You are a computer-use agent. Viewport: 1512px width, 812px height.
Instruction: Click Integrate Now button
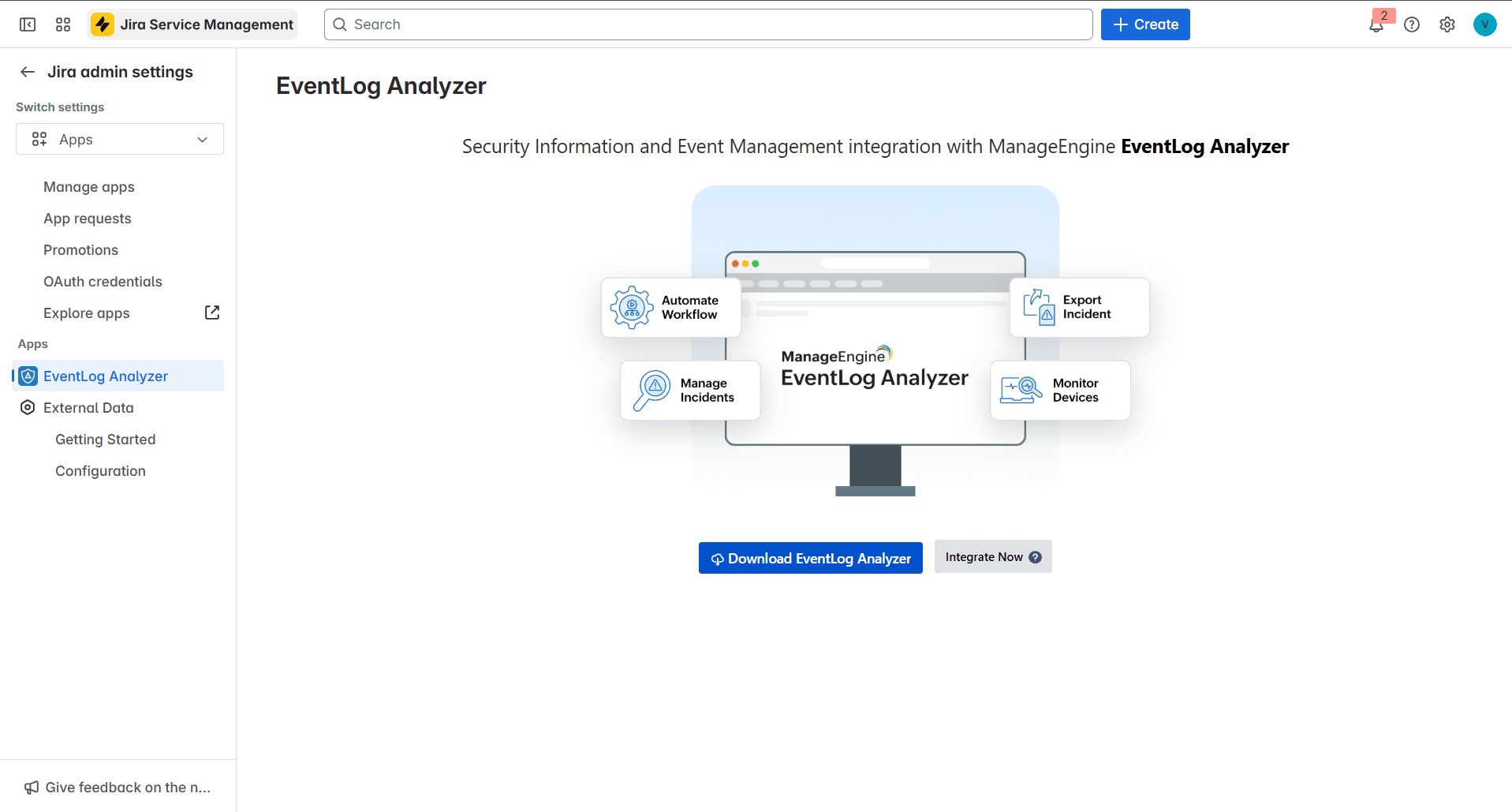pyautogui.click(x=993, y=556)
